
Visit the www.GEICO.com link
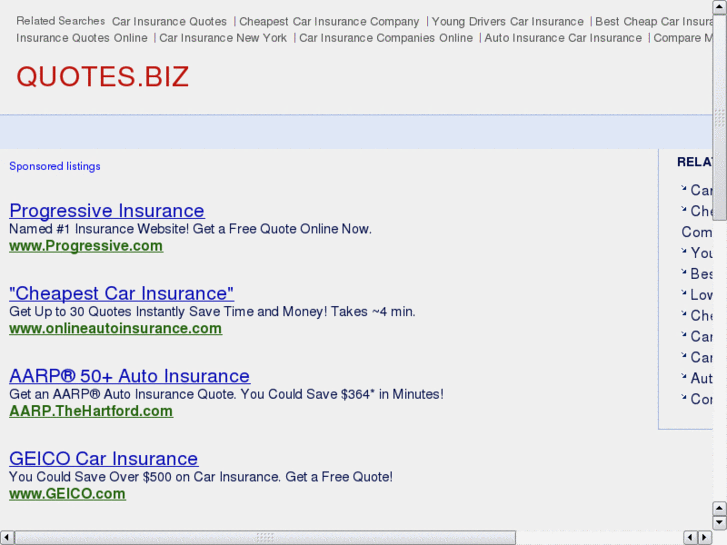[x=67, y=494]
